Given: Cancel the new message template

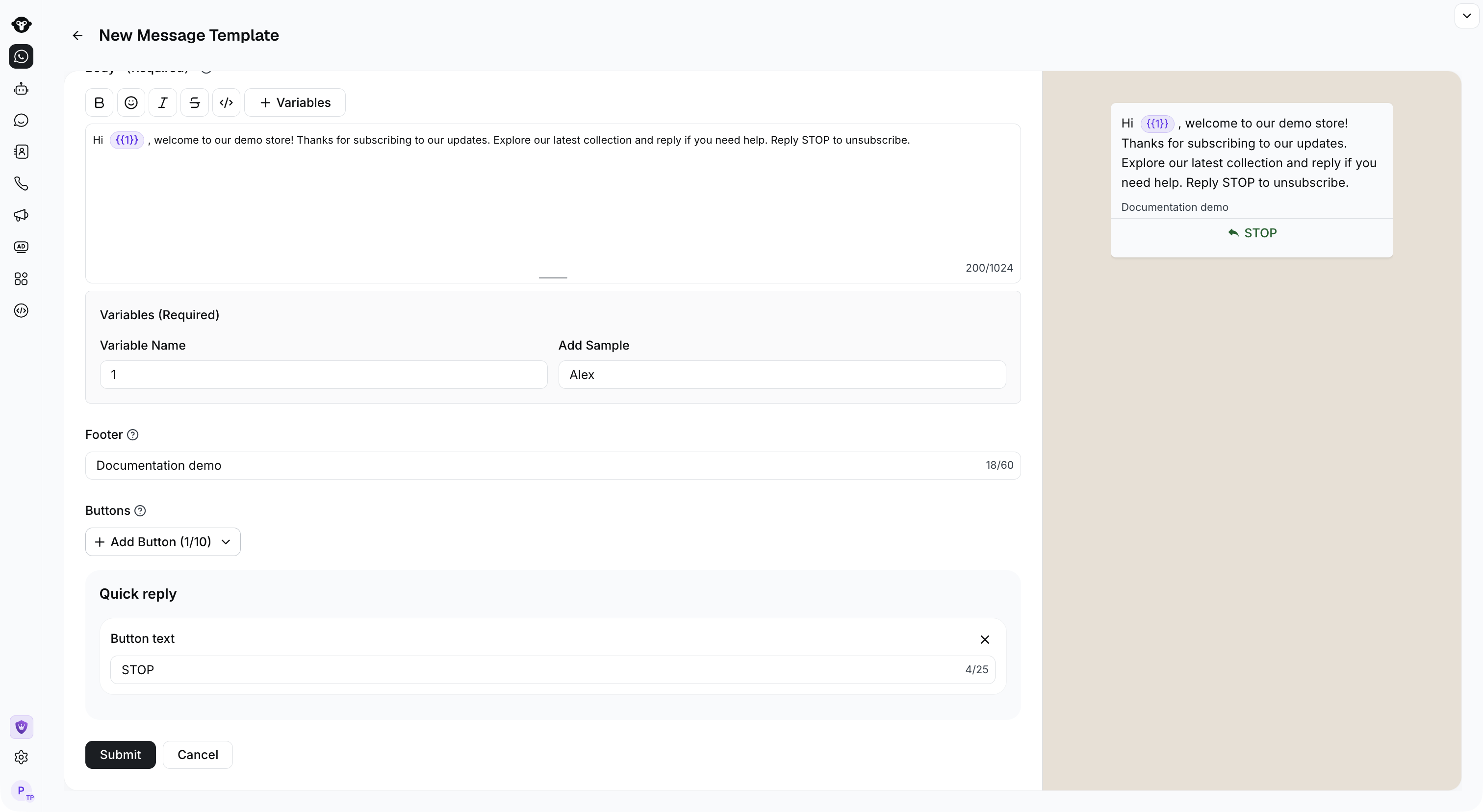Looking at the screenshot, I should [198, 755].
